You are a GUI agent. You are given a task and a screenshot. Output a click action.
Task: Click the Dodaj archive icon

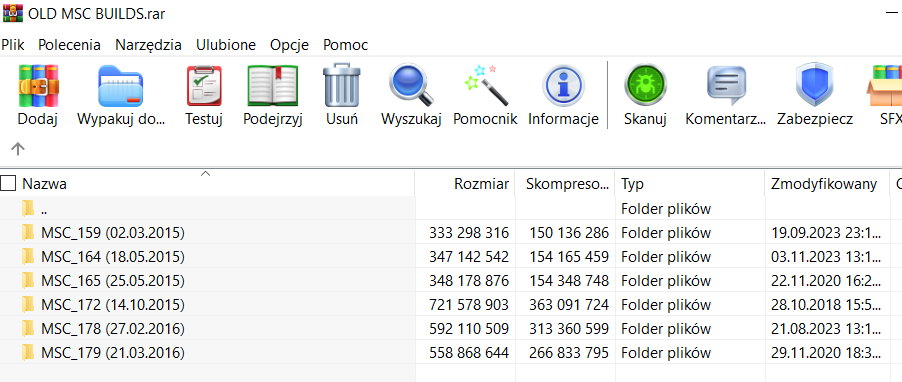[x=38, y=86]
